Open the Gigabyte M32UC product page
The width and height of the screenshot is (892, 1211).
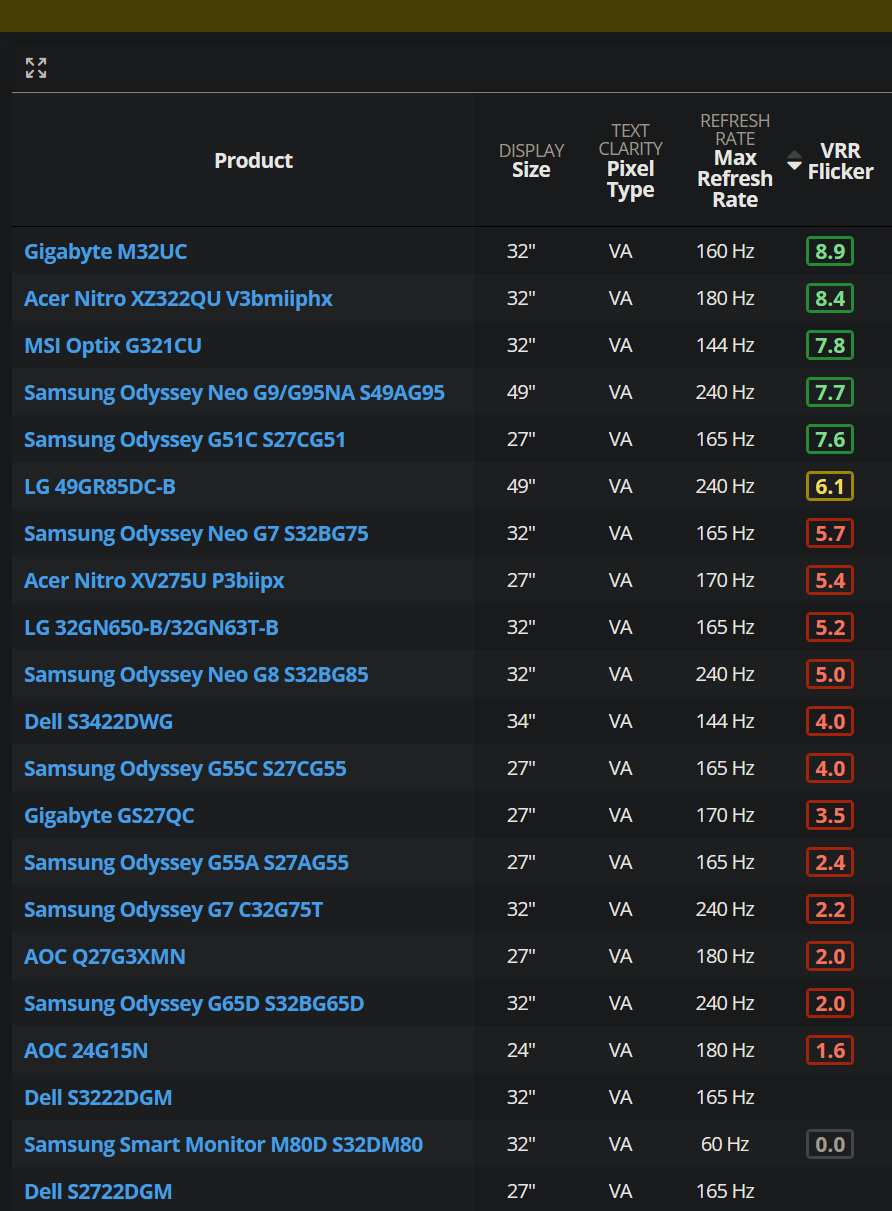point(105,251)
